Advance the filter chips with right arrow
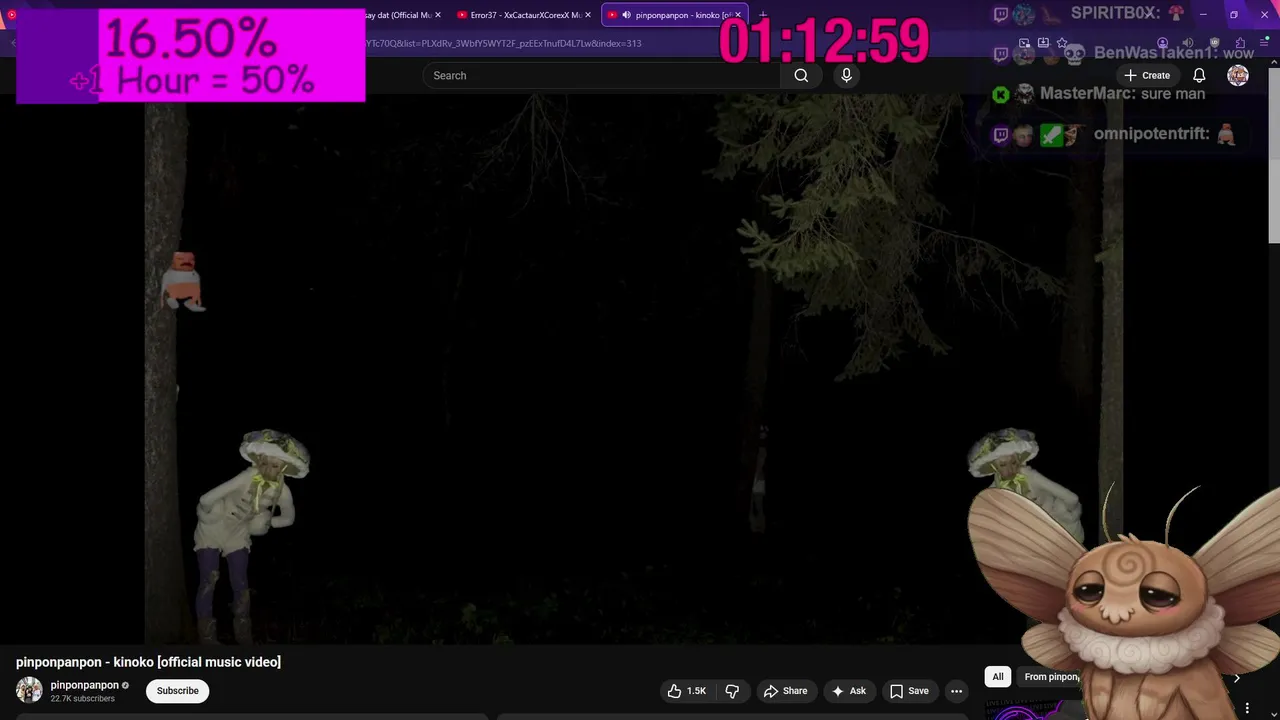This screenshot has width=1280, height=720. click(1236, 677)
